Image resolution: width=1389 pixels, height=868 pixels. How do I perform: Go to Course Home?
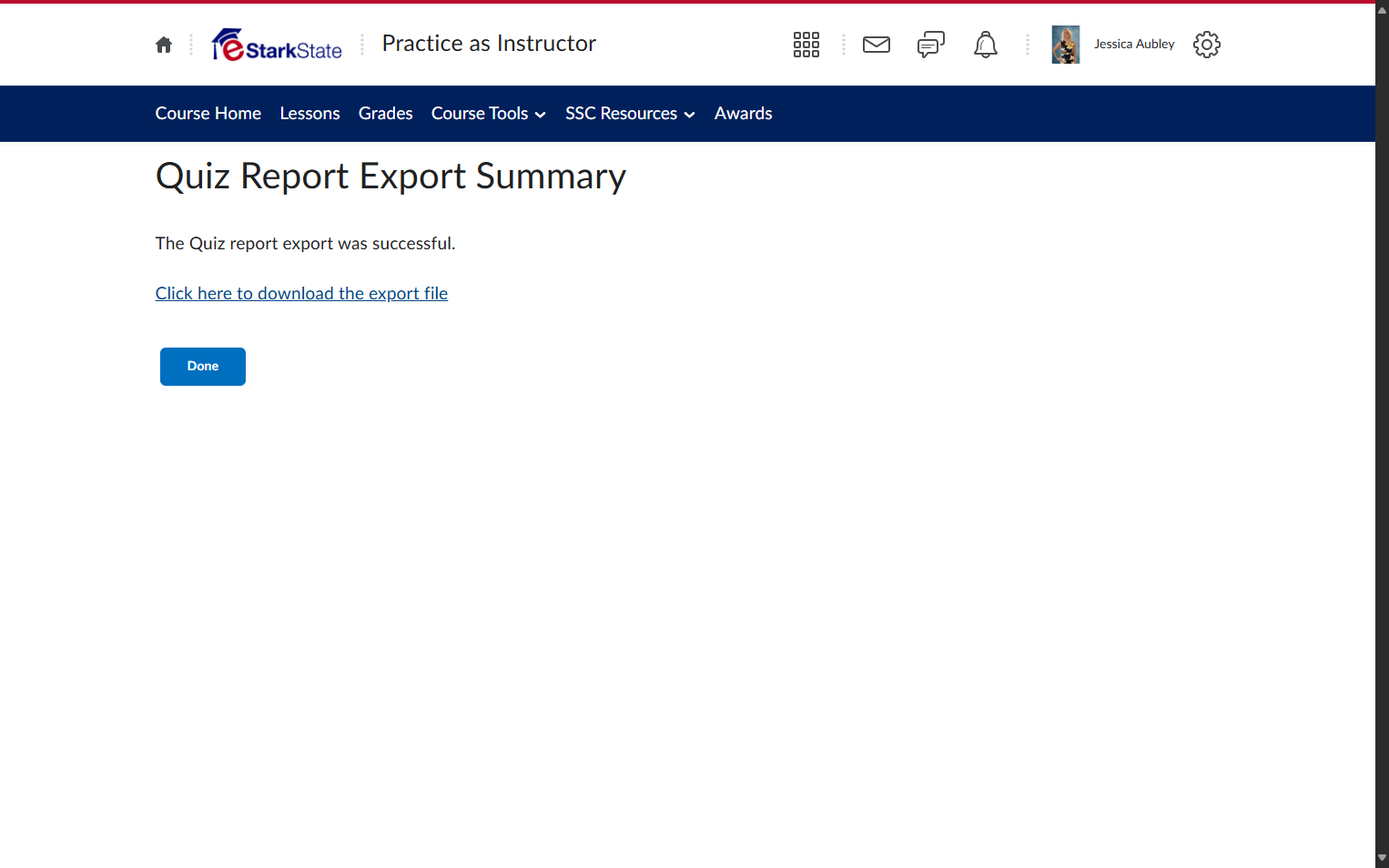(x=208, y=114)
